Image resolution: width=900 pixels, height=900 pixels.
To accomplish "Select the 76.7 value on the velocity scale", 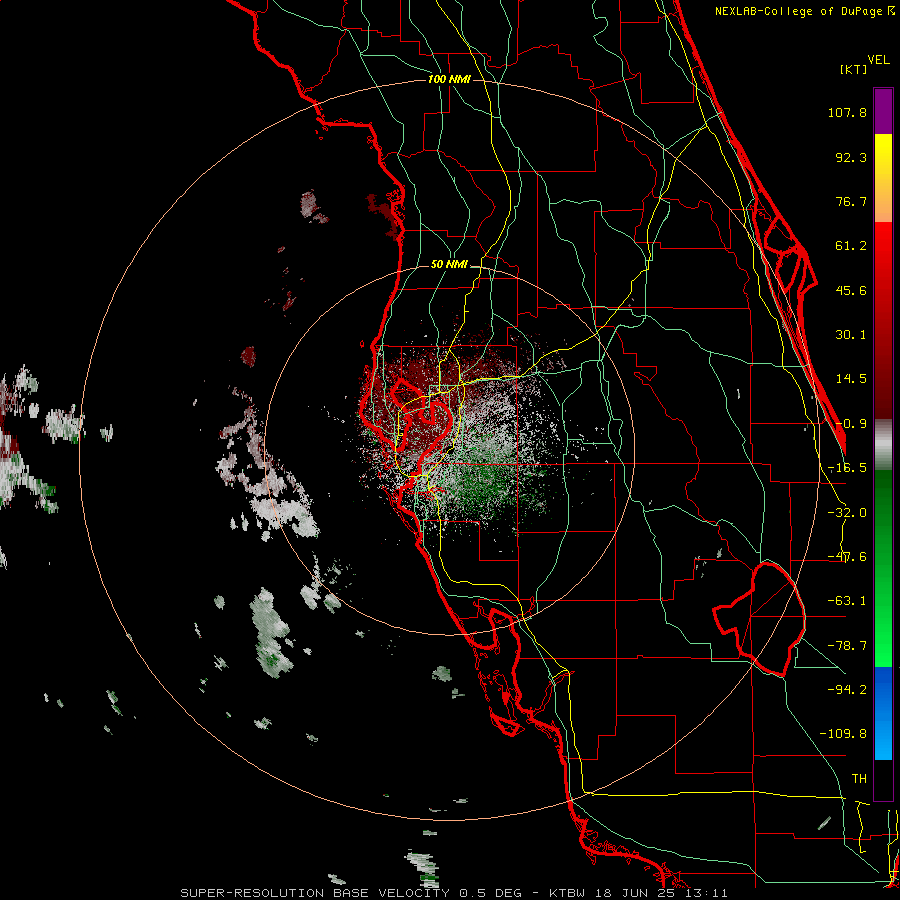I will pyautogui.click(x=851, y=201).
